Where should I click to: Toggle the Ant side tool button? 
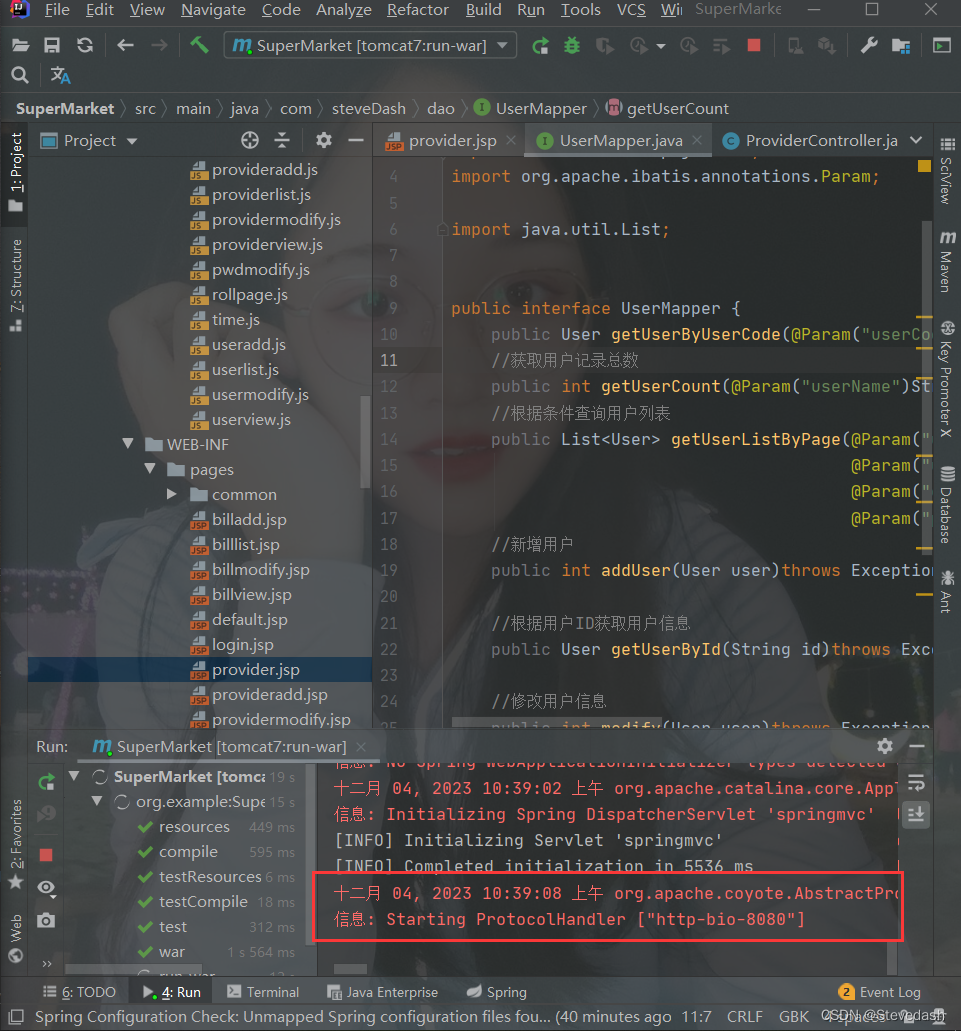947,592
